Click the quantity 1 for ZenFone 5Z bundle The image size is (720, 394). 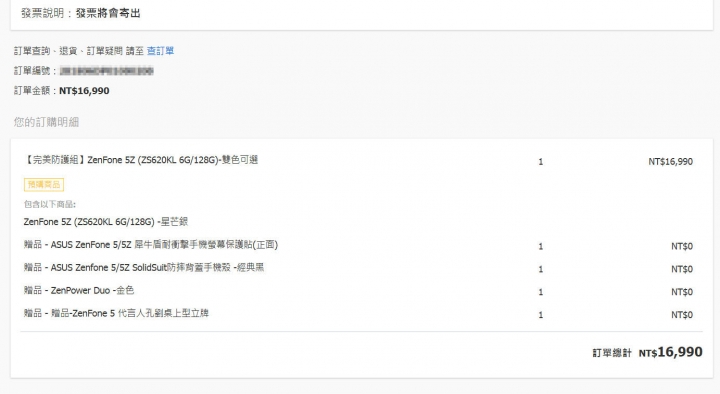tap(540, 162)
